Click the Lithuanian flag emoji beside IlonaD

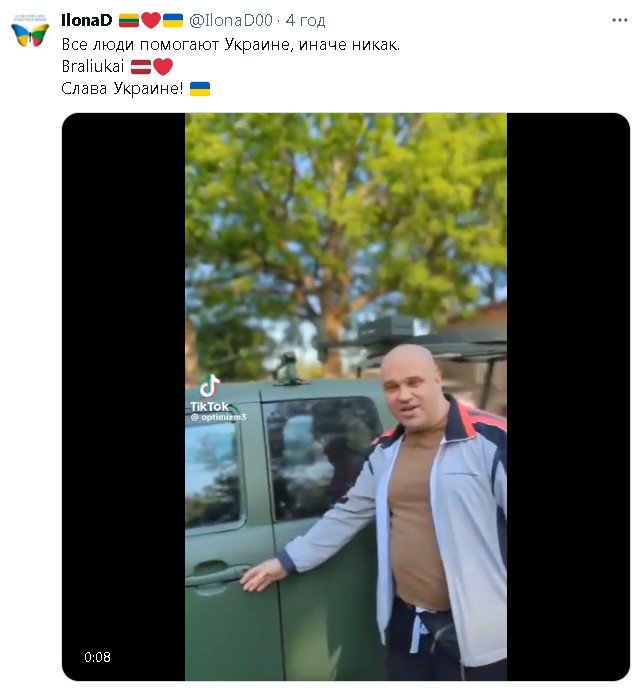click(x=129, y=20)
